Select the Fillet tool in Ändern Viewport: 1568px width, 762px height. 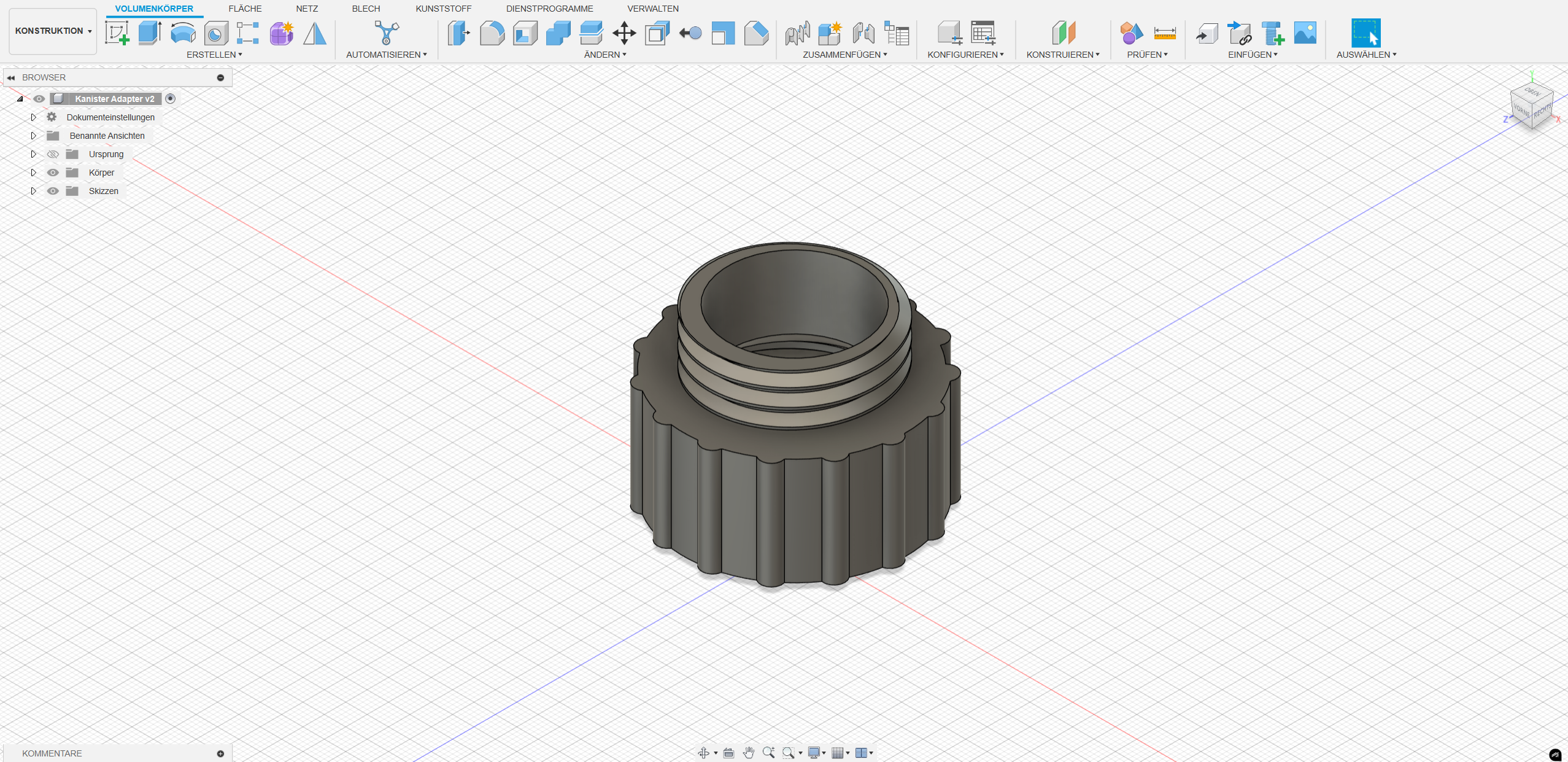(x=492, y=33)
